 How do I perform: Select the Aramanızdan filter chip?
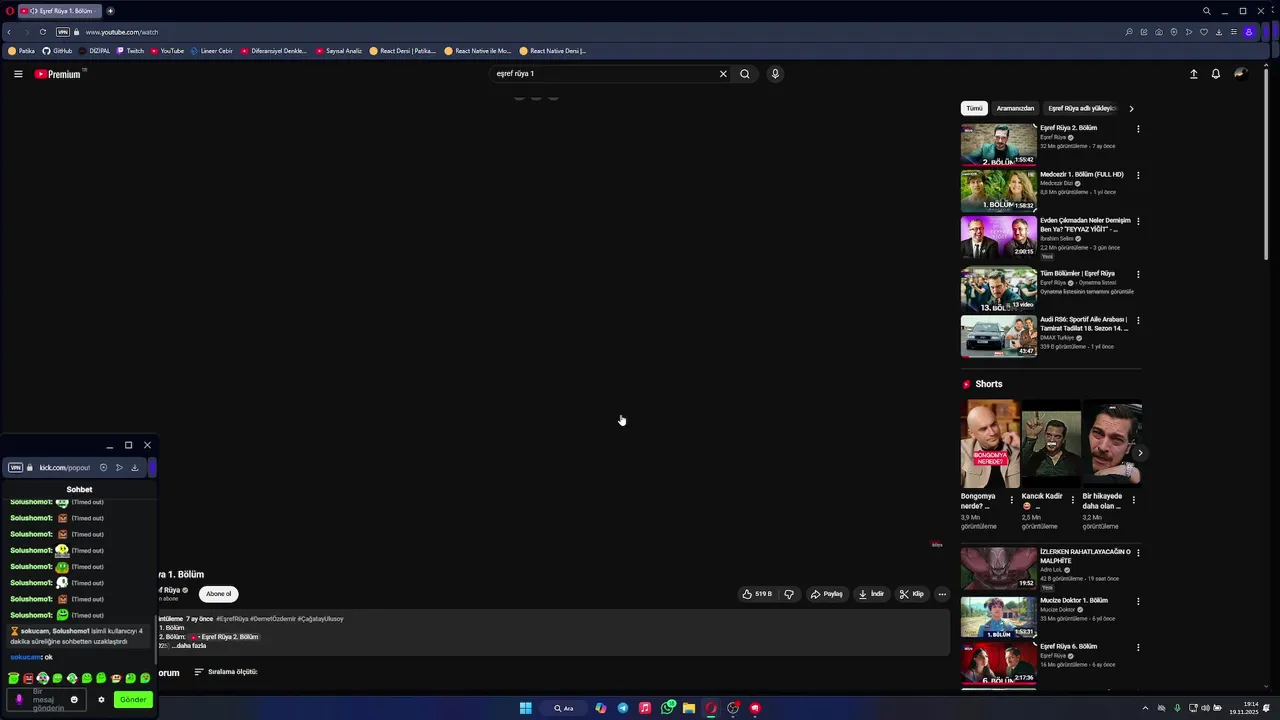1015,108
